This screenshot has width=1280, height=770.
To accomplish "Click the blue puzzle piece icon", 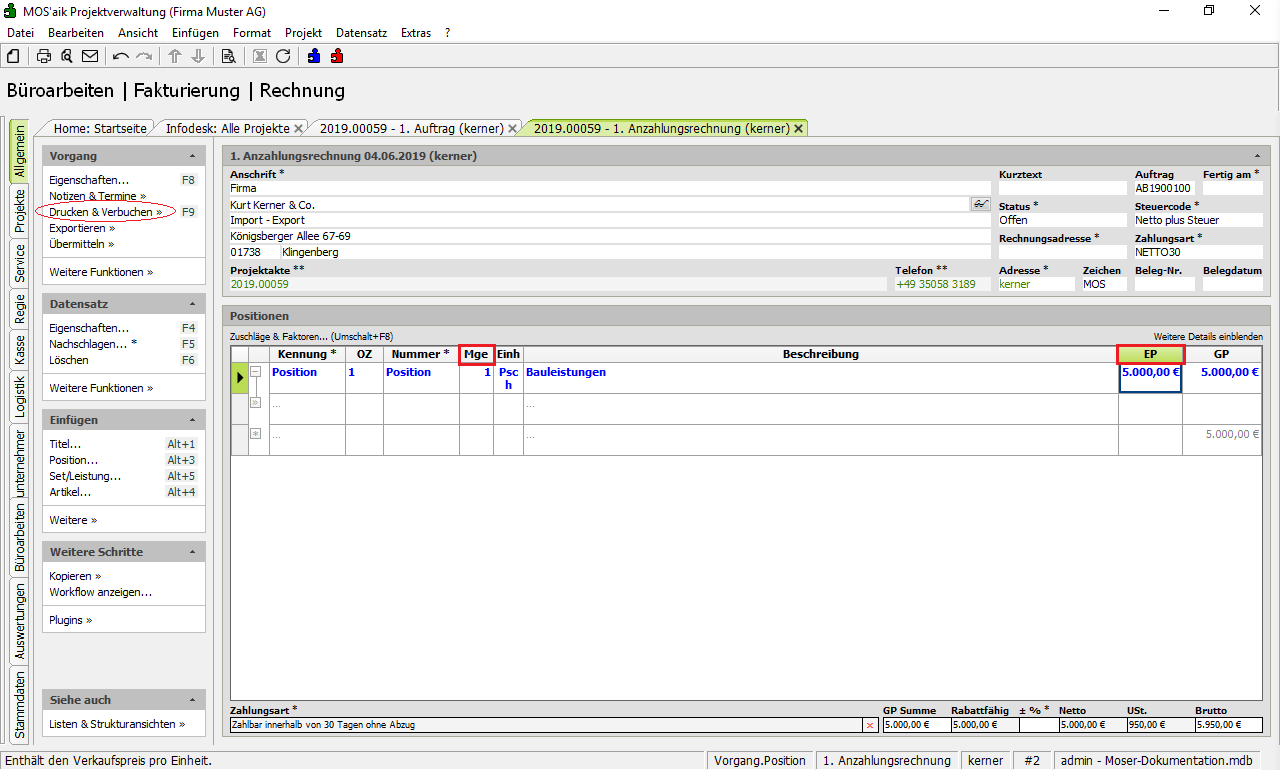I will coord(314,56).
